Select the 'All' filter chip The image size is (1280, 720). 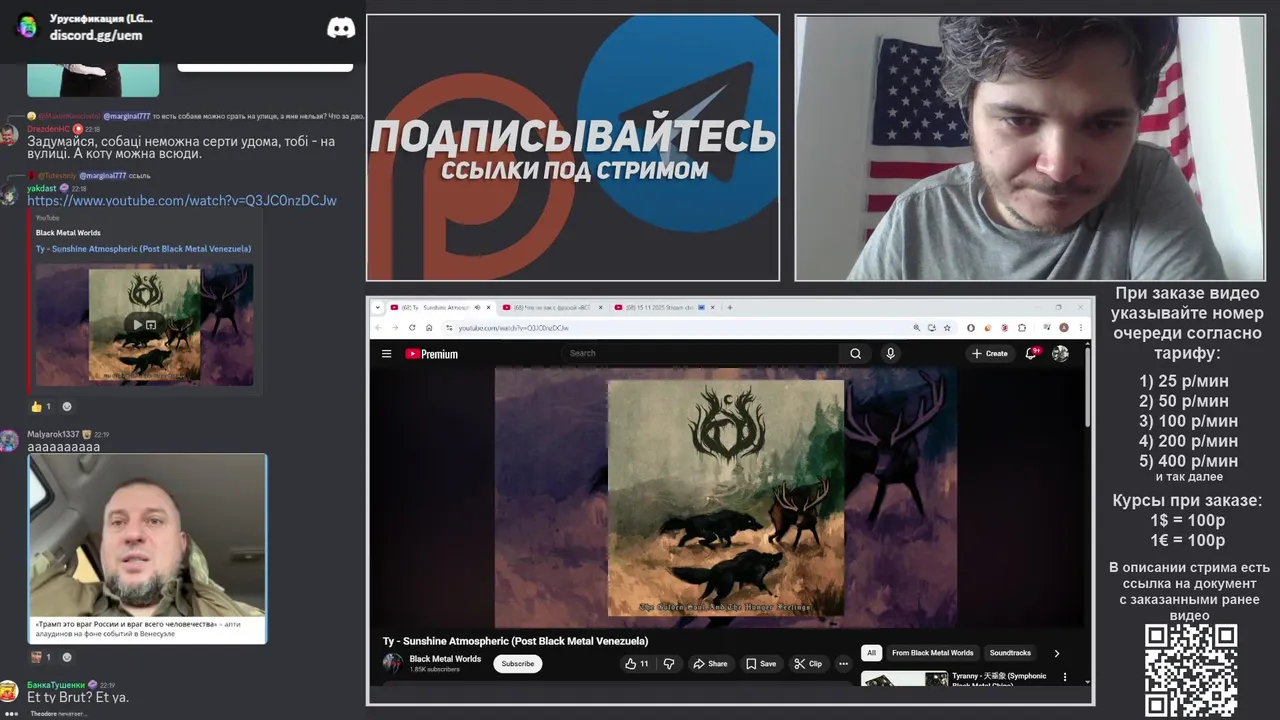[871, 653]
